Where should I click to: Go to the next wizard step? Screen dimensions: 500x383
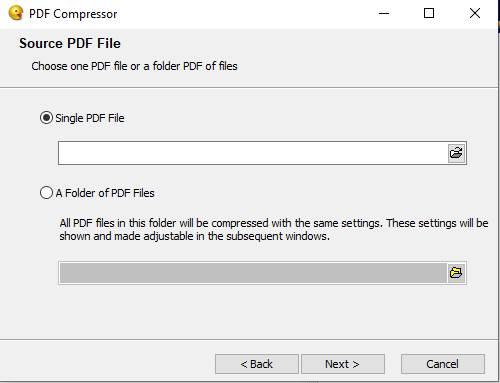pyautogui.click(x=343, y=364)
